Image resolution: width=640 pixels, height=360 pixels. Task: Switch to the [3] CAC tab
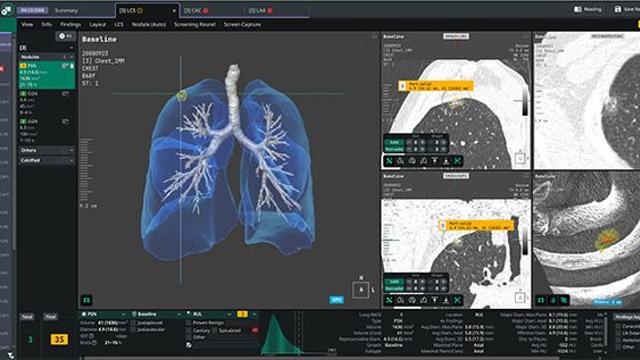tap(196, 11)
